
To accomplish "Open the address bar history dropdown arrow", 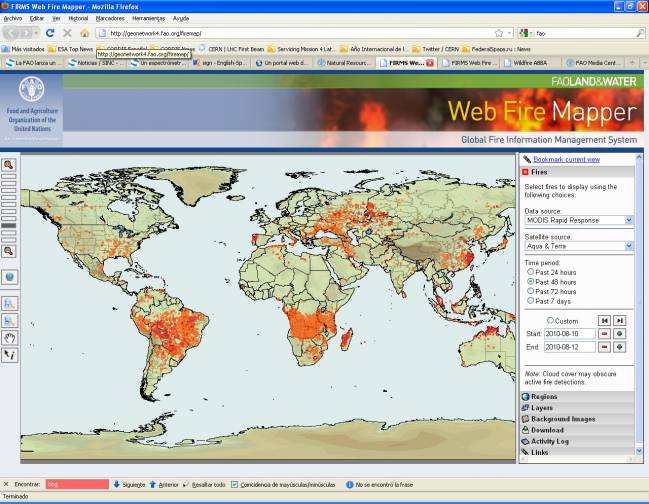I will tap(509, 33).
